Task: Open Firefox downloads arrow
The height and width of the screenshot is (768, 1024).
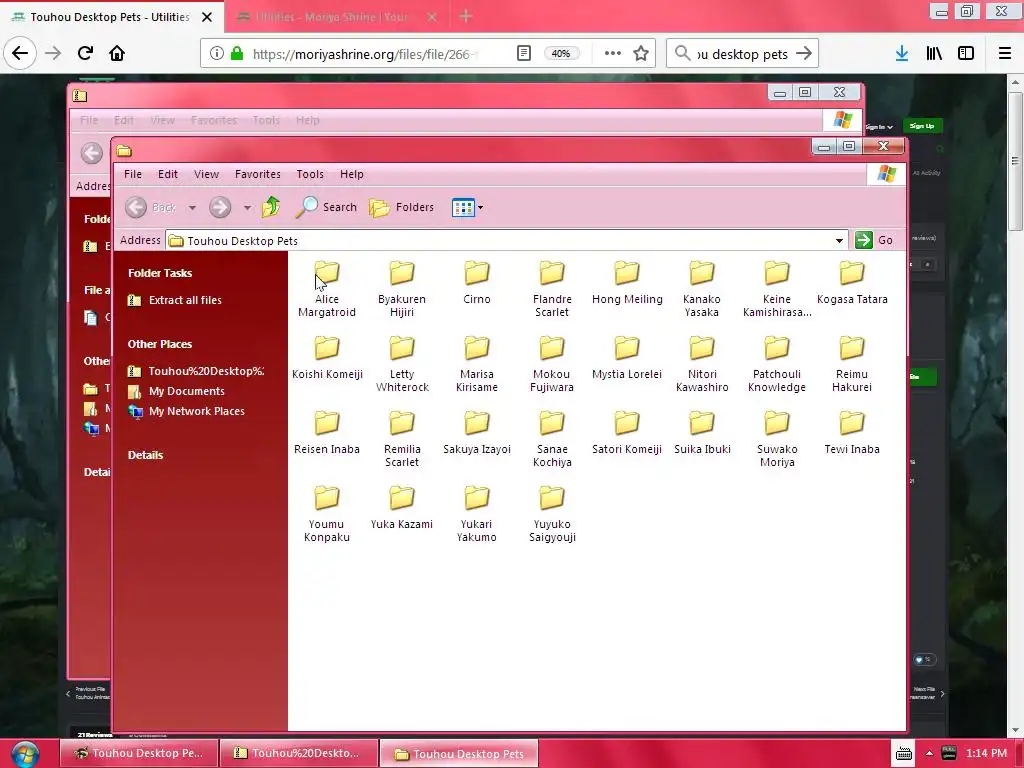Action: (x=902, y=54)
